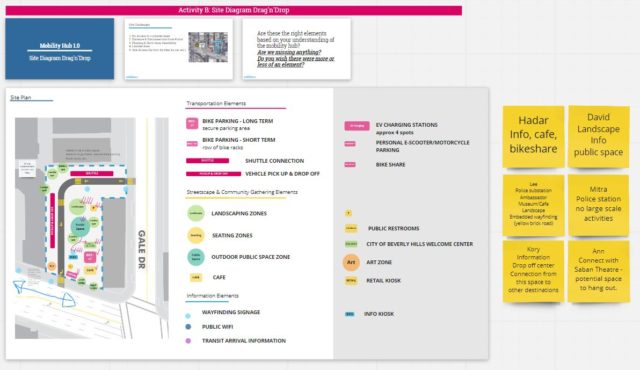
Task: Select the Public Restrooms yellow tag icon
Action: [351, 228]
